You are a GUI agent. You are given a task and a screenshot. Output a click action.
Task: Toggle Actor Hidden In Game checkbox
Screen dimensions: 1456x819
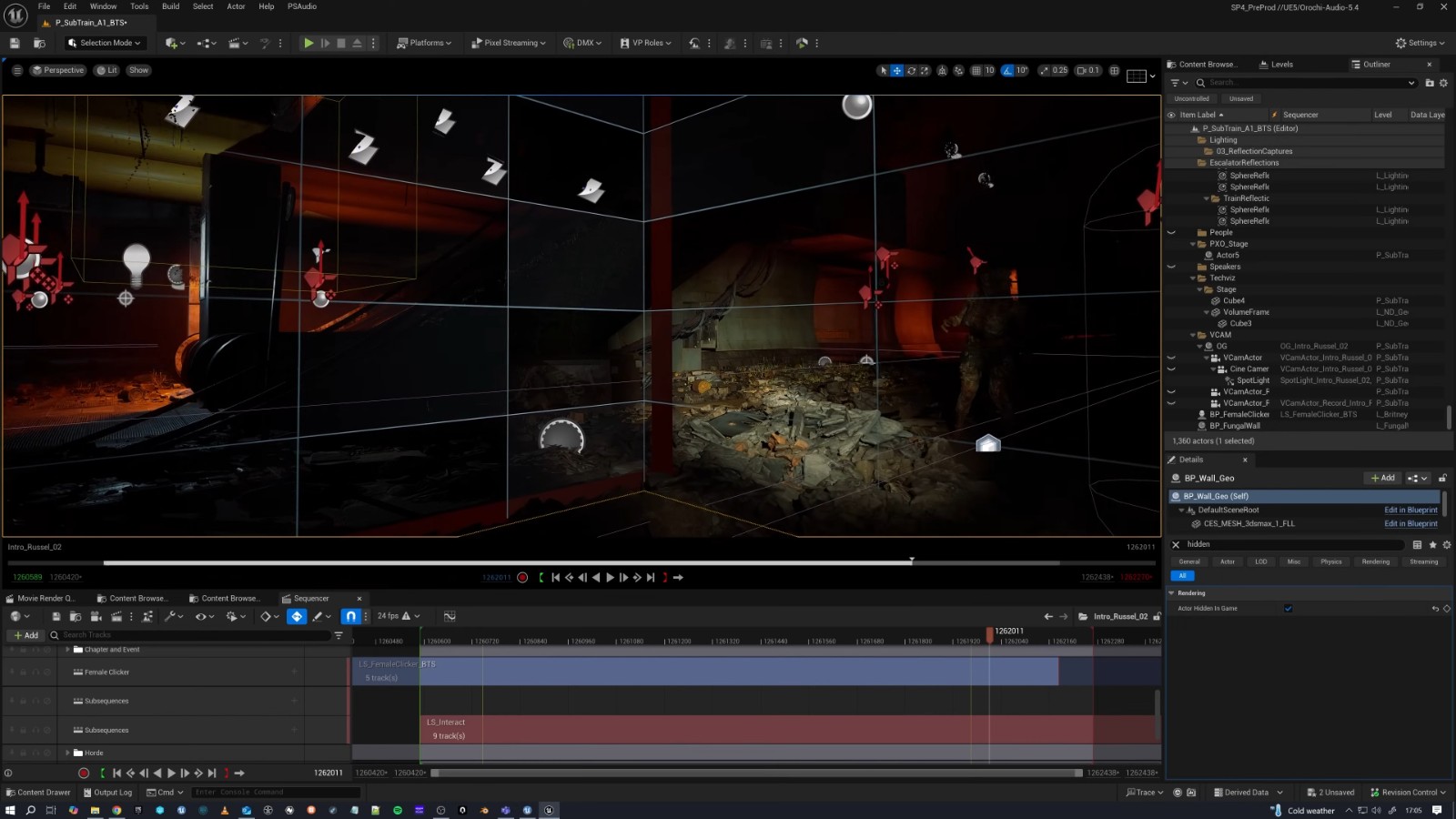1288,609
